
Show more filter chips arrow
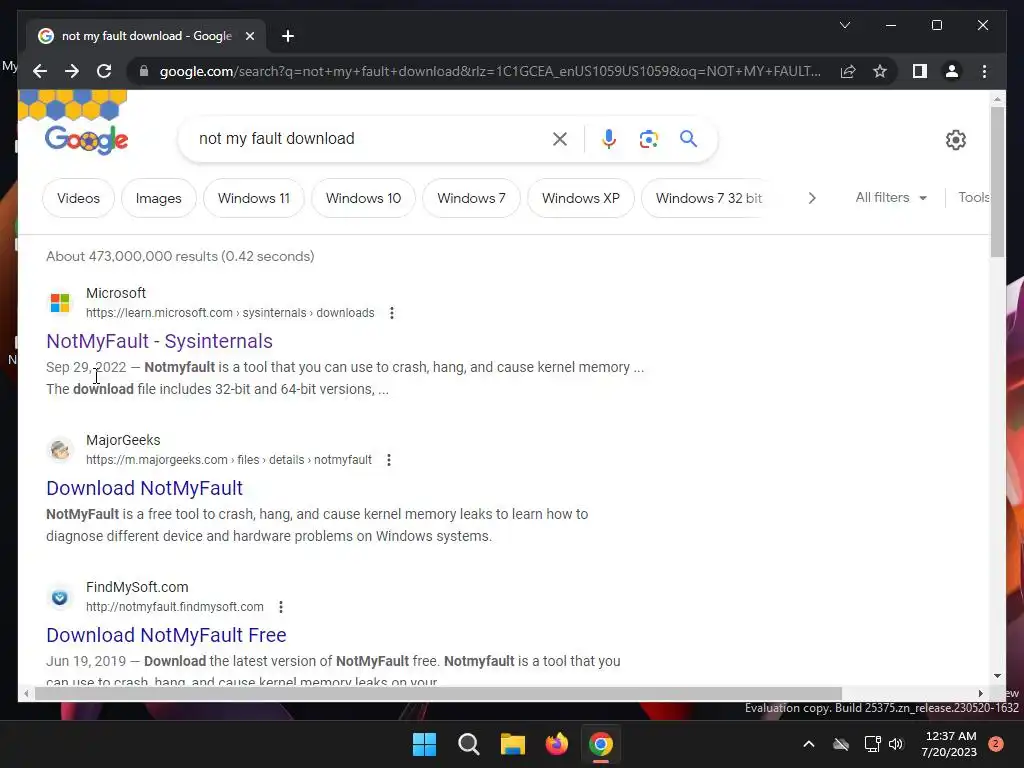coord(812,198)
